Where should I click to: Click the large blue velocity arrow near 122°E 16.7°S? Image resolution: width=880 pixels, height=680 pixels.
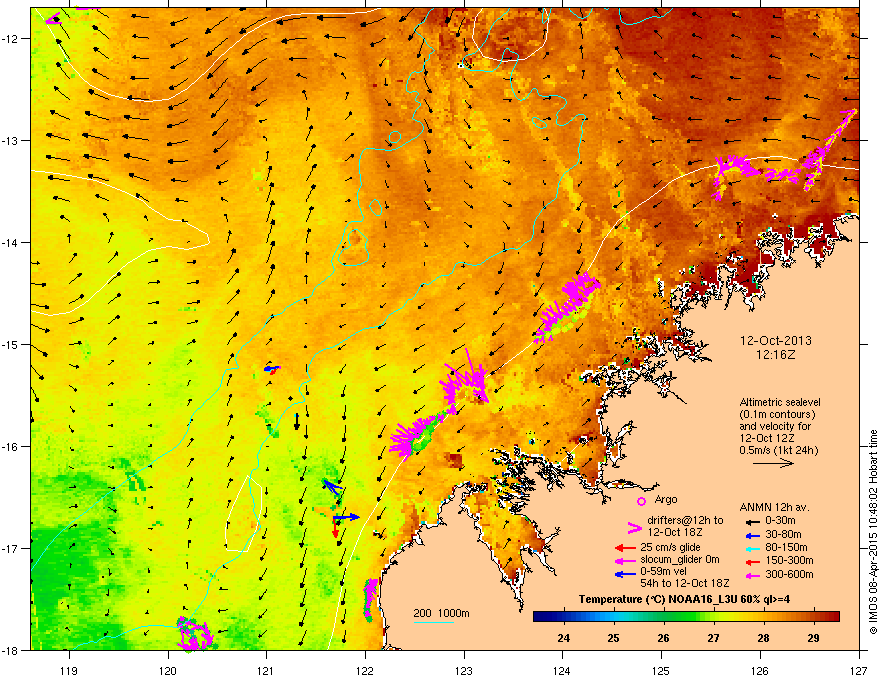point(346,517)
